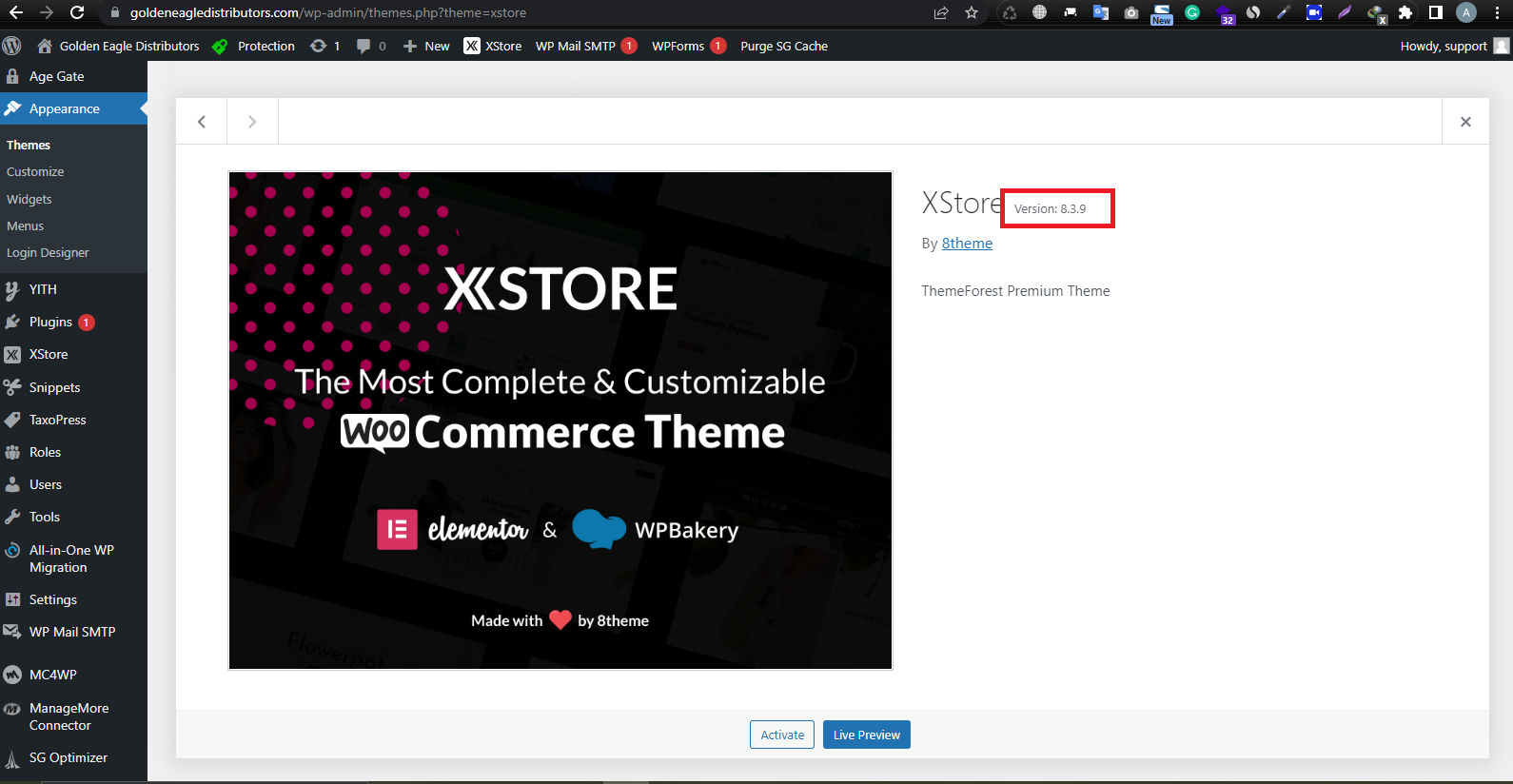Screen dimensions: 1513x784
Task: Activate the XStore theme
Action: 782,735
